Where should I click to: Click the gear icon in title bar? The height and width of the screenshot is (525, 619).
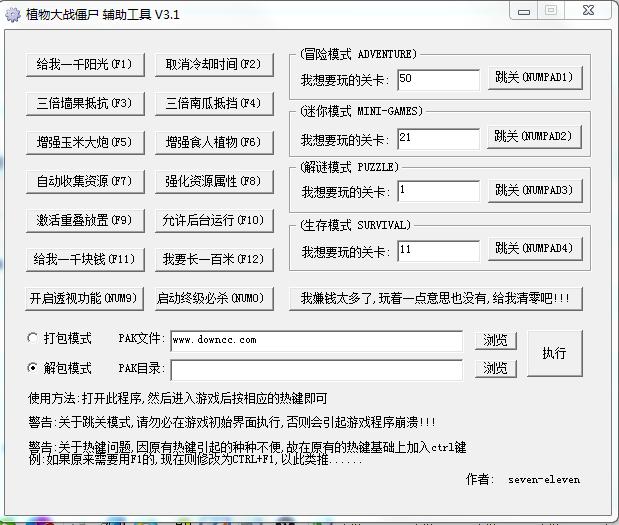(13, 14)
